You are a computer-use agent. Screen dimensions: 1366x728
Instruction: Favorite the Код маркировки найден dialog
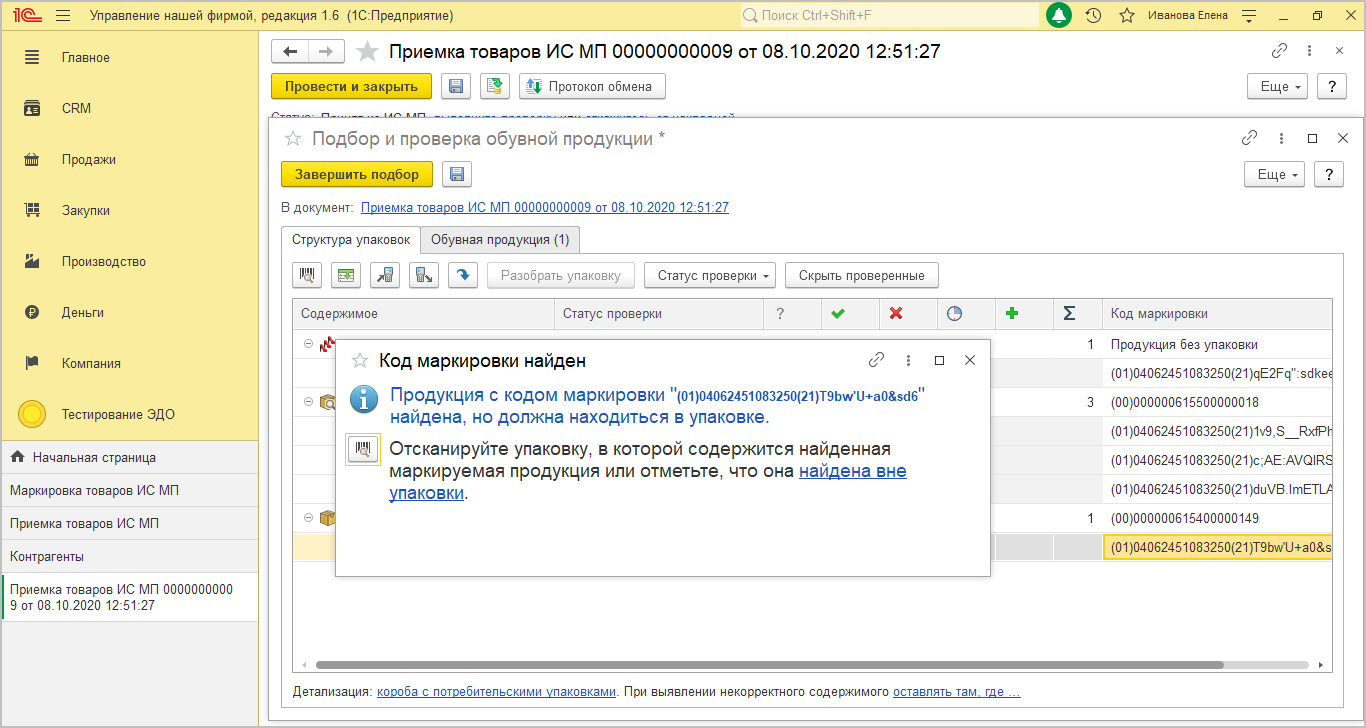tap(360, 360)
